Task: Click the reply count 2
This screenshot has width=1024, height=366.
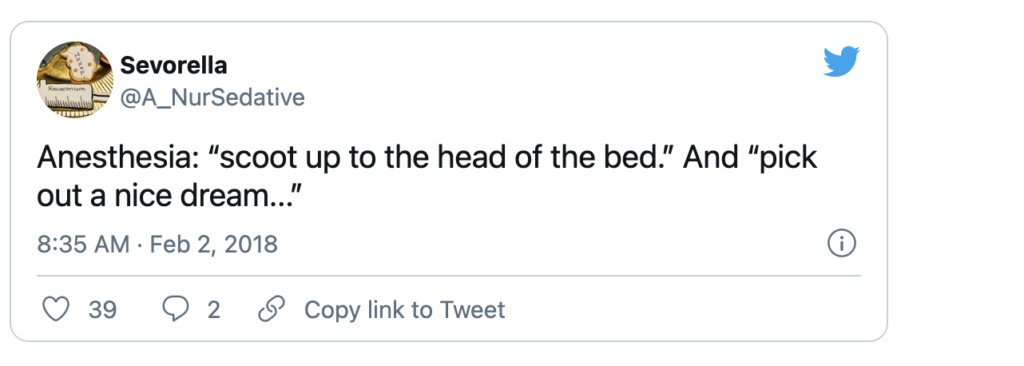Action: click(x=214, y=309)
